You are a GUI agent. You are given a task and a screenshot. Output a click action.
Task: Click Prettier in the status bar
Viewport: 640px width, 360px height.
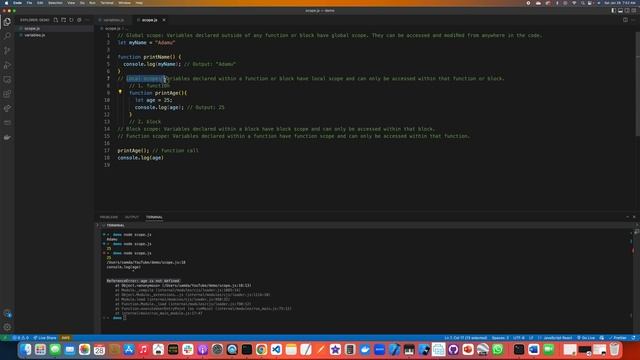(618, 338)
